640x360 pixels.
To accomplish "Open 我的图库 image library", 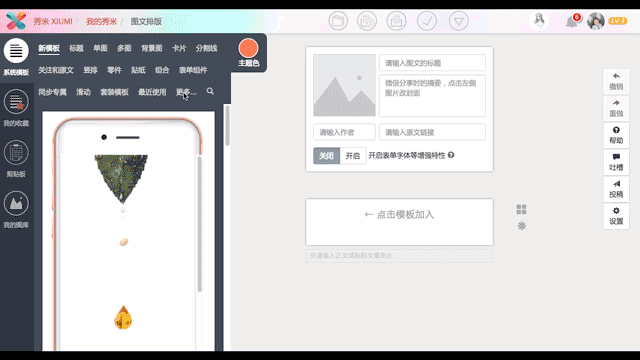I will 16,209.
